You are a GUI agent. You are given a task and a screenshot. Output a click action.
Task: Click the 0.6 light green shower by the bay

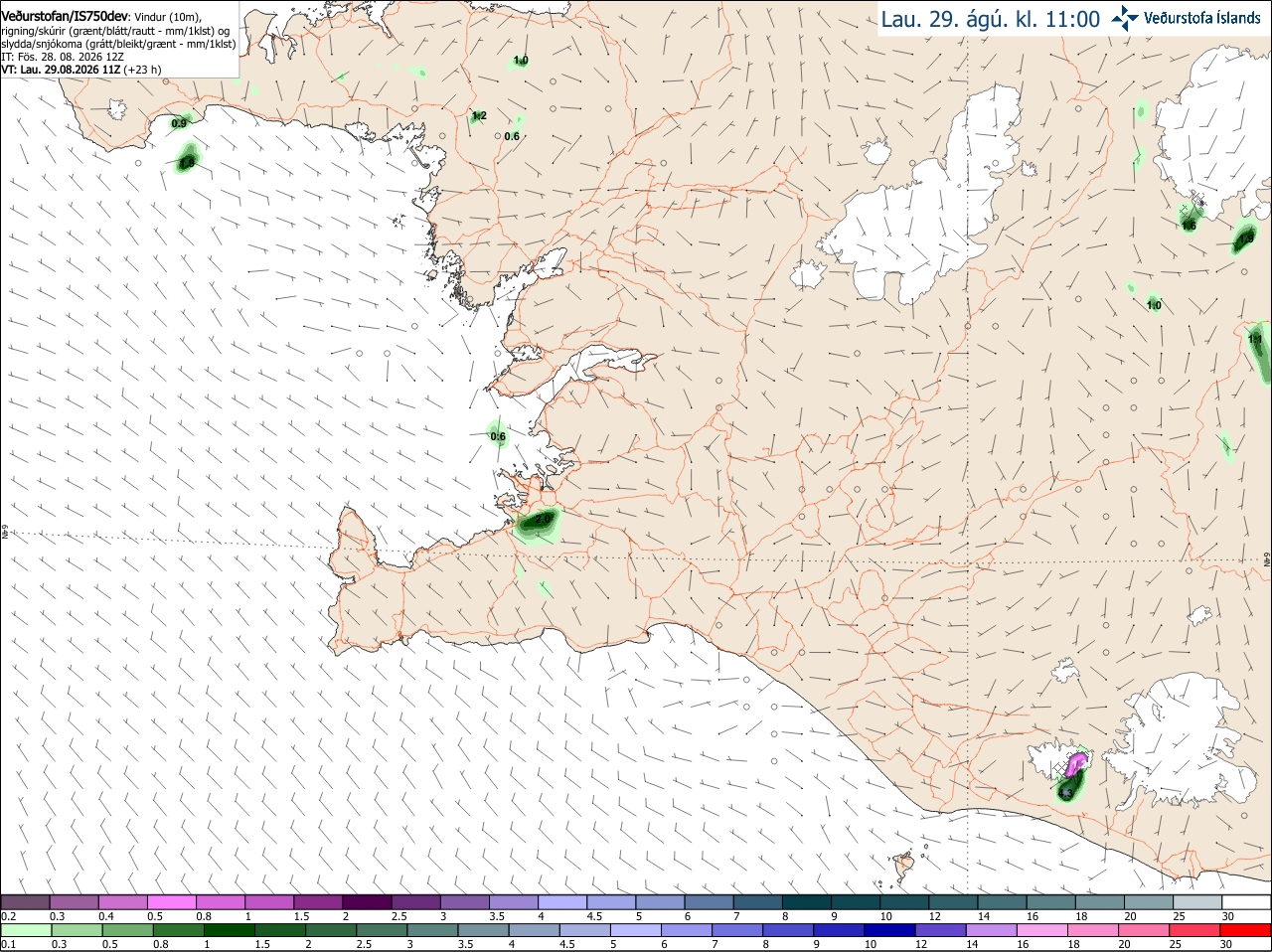[x=498, y=435]
